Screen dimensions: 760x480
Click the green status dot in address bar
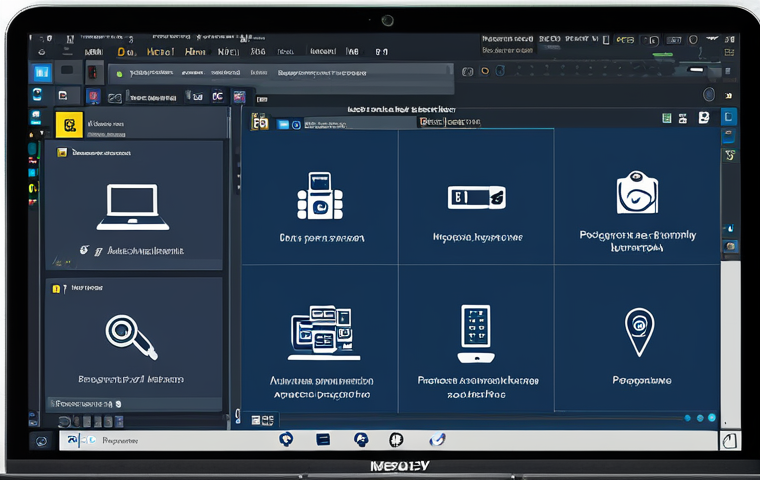click(x=119, y=74)
